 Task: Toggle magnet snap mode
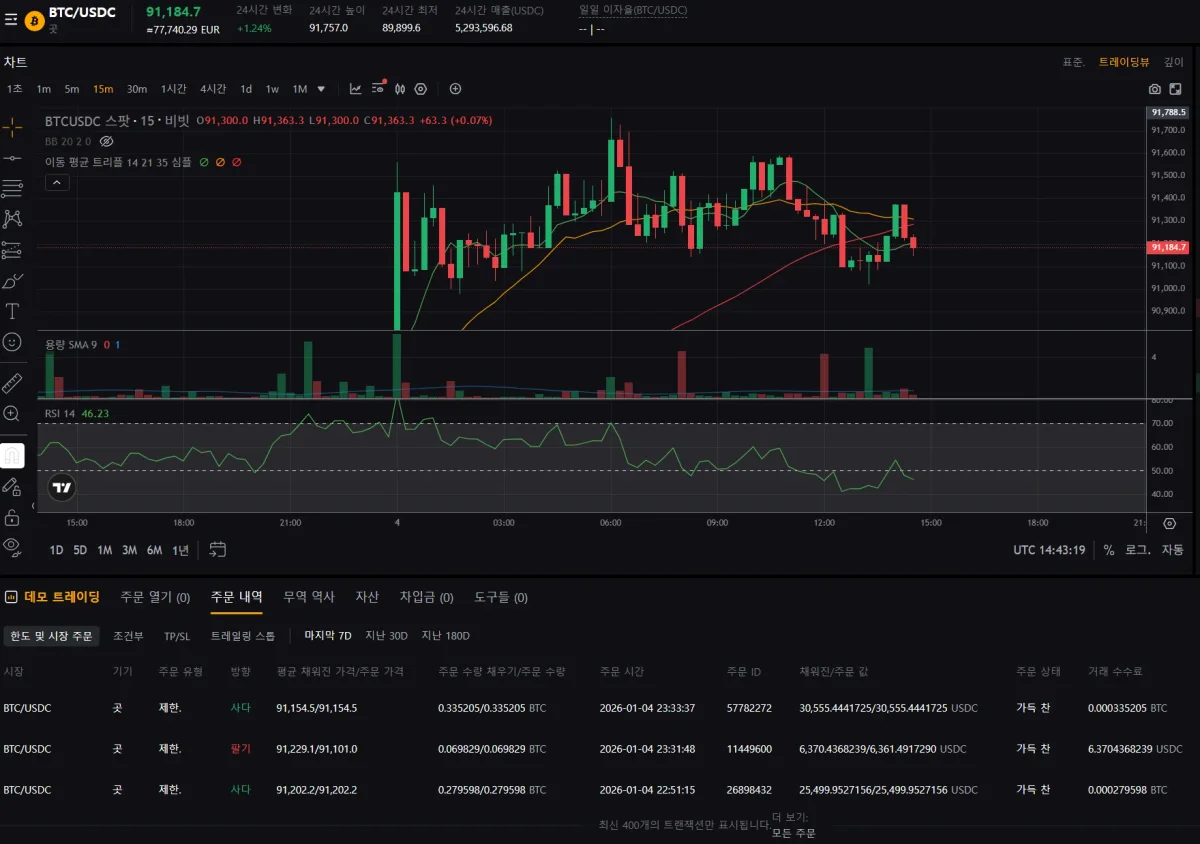click(x=12, y=456)
